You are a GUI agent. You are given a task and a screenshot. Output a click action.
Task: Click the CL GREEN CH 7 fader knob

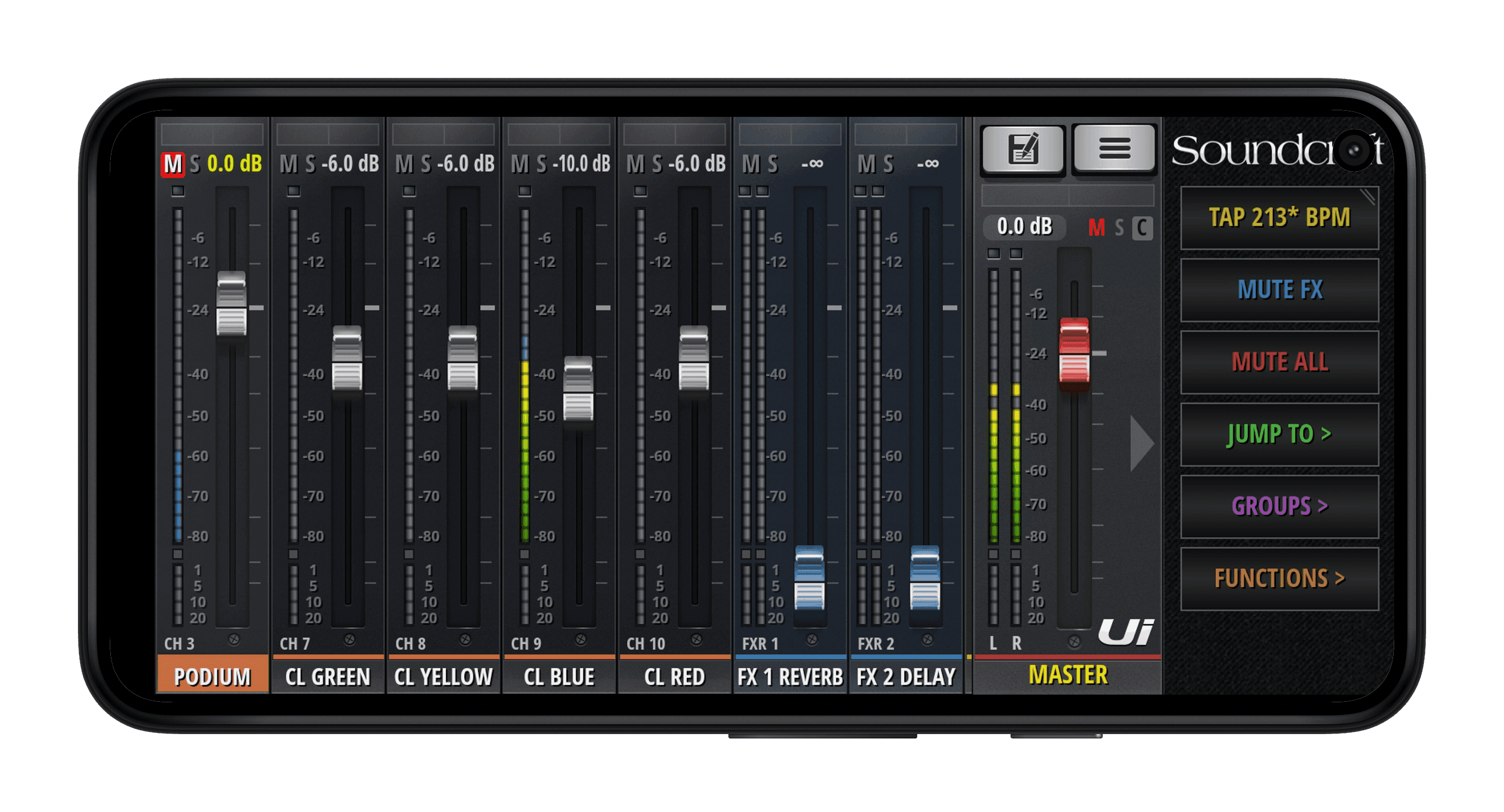click(347, 358)
